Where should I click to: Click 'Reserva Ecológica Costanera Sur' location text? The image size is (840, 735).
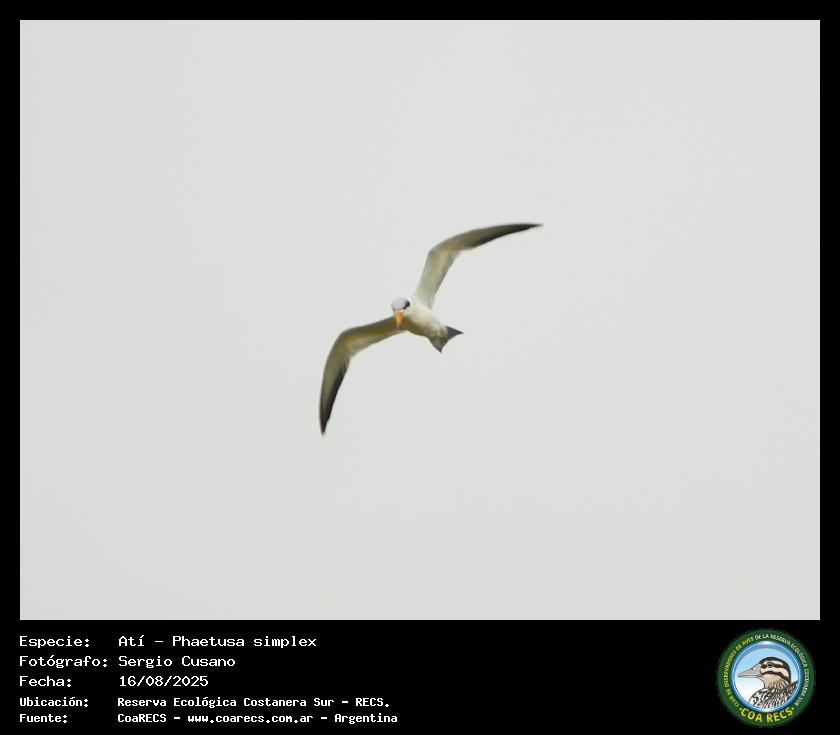[226, 702]
